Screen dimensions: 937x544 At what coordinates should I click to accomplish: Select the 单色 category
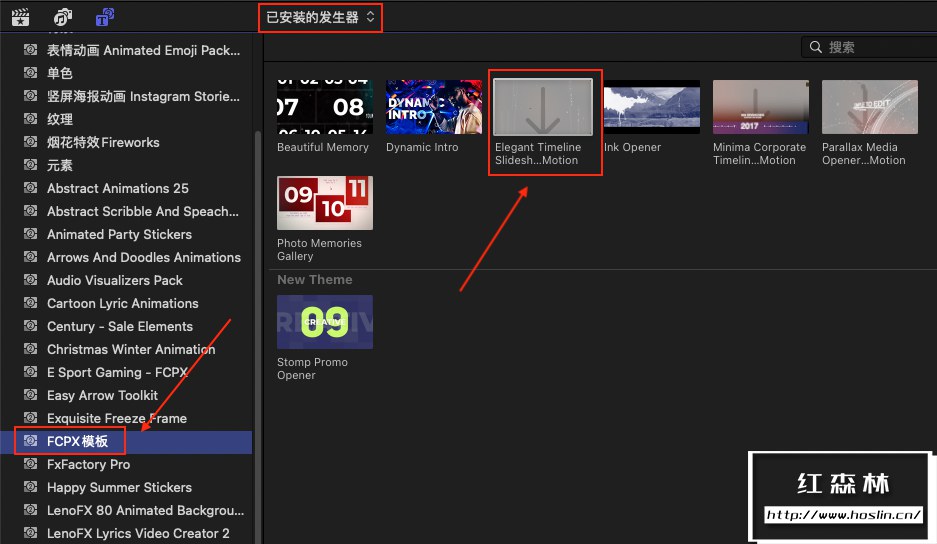click(126, 73)
